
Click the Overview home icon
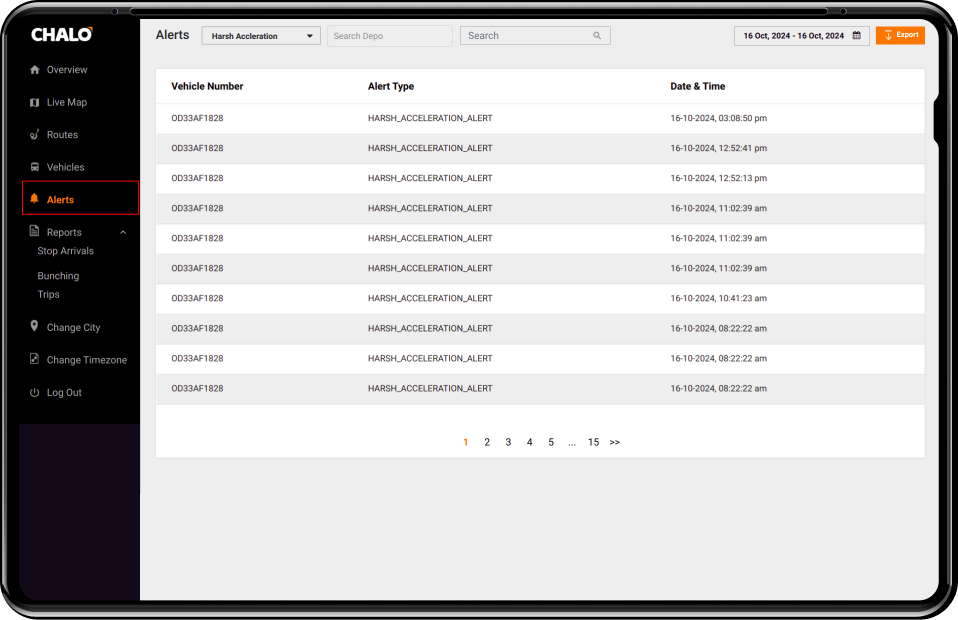35,70
